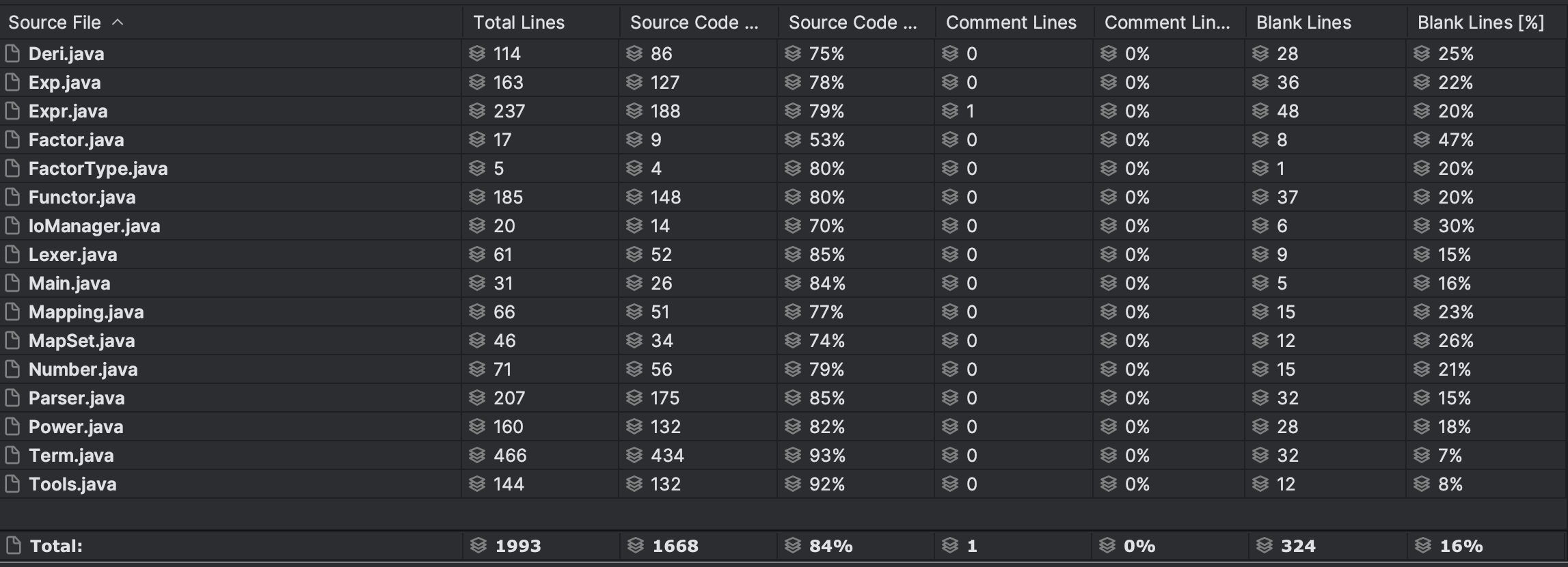Click the stack icon beside Parser.java total lines 207
The width and height of the screenshot is (1568, 567).
[x=477, y=398]
